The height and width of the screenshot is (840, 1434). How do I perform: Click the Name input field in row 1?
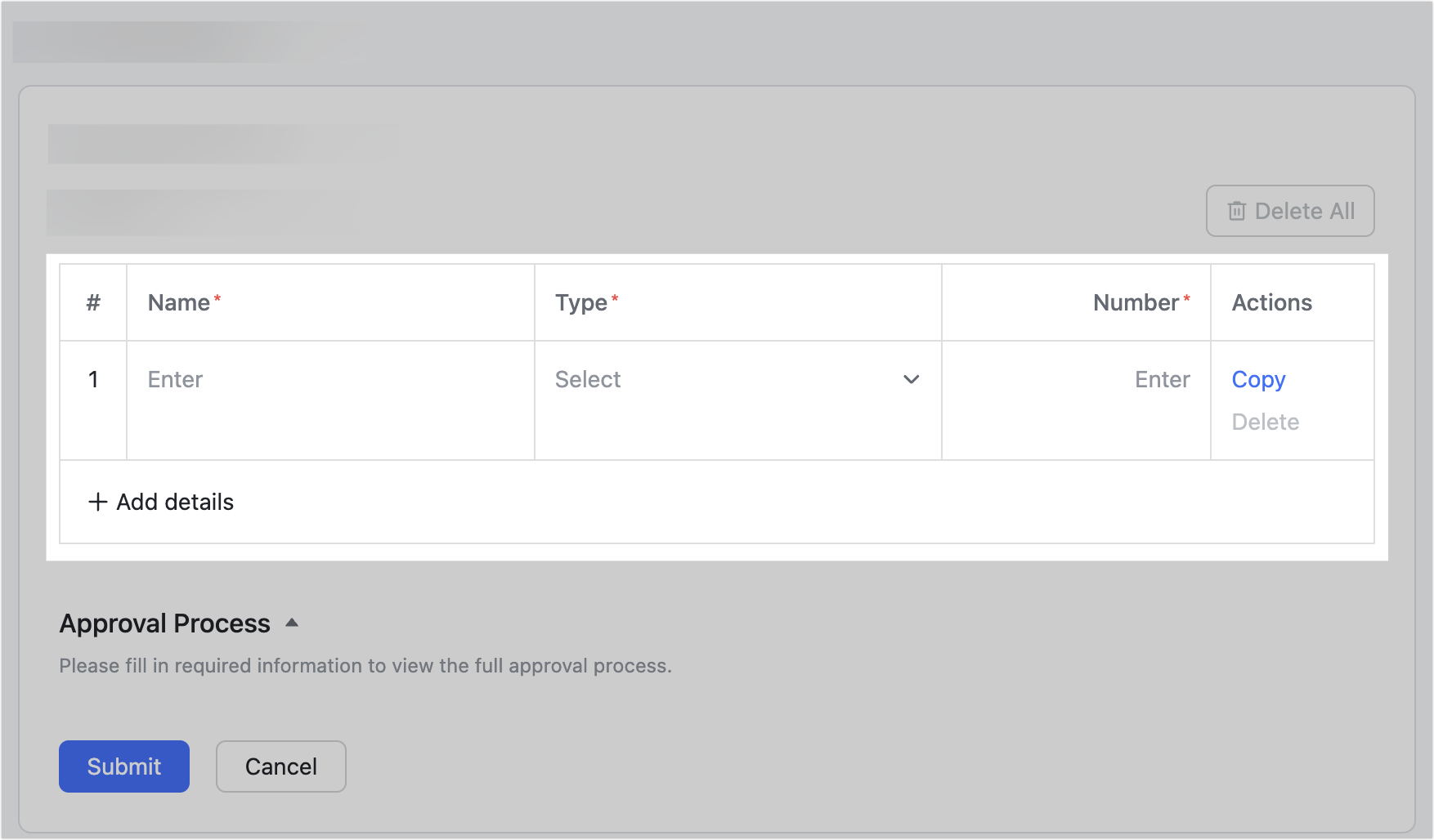click(327, 379)
